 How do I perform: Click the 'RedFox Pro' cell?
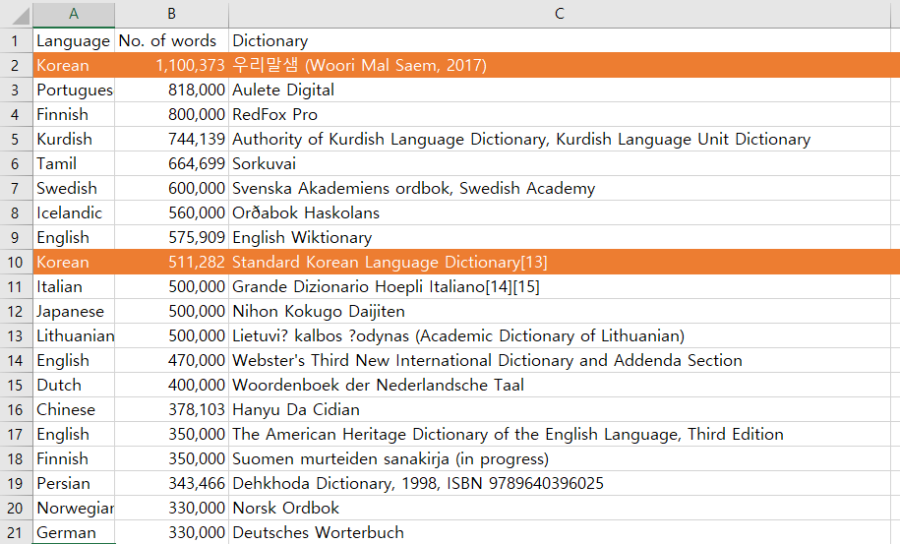pyautogui.click(x=559, y=115)
